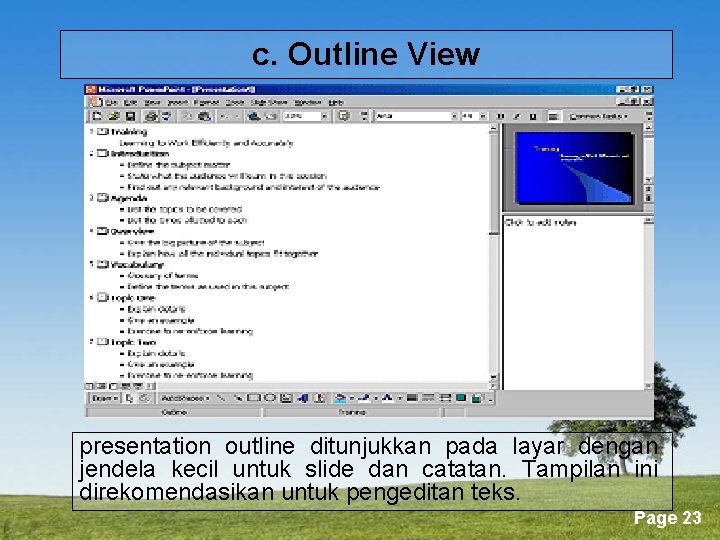Open the Slide Show menu
720x540 pixels.
(269, 102)
